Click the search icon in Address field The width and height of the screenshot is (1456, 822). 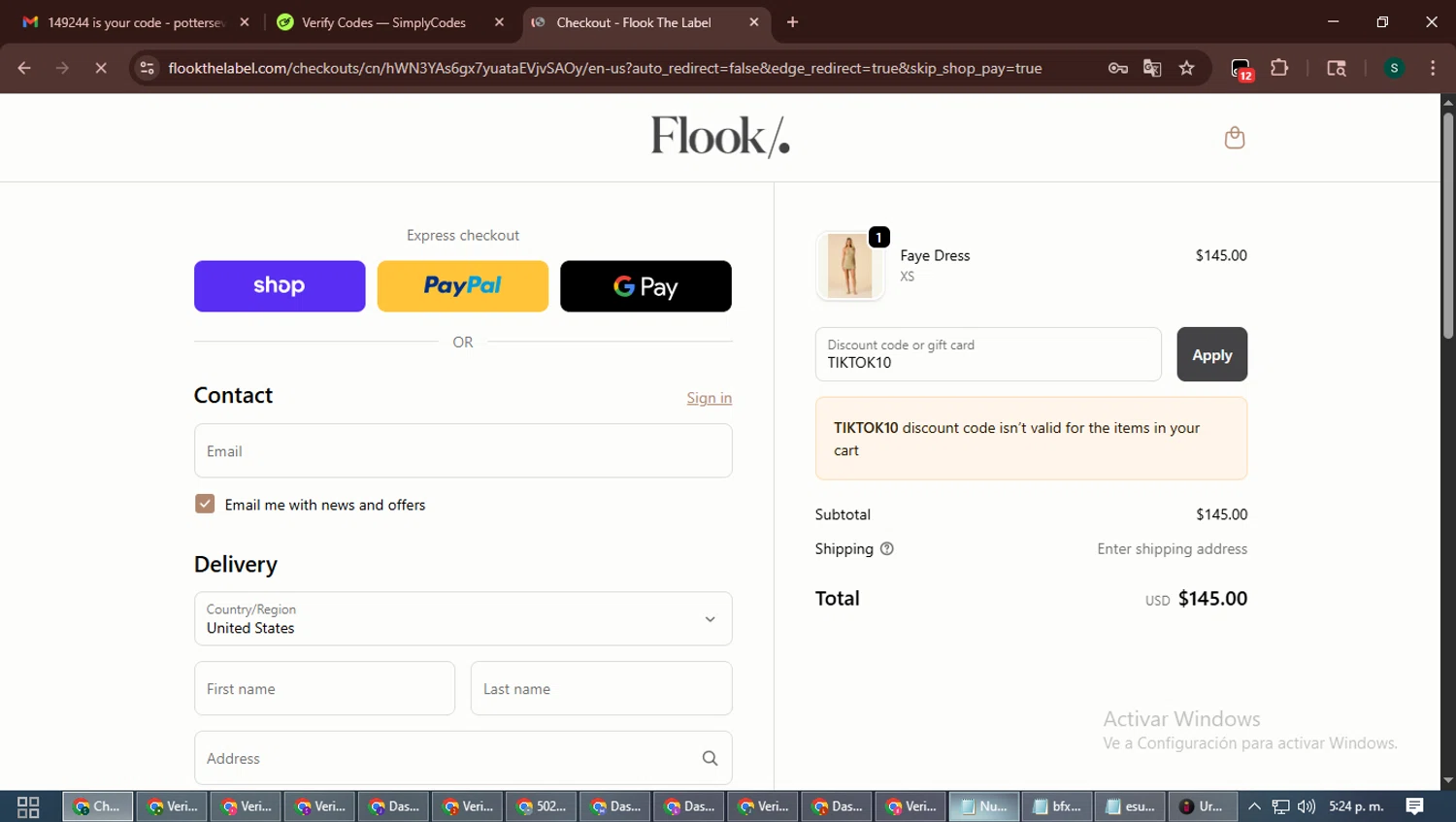click(710, 758)
